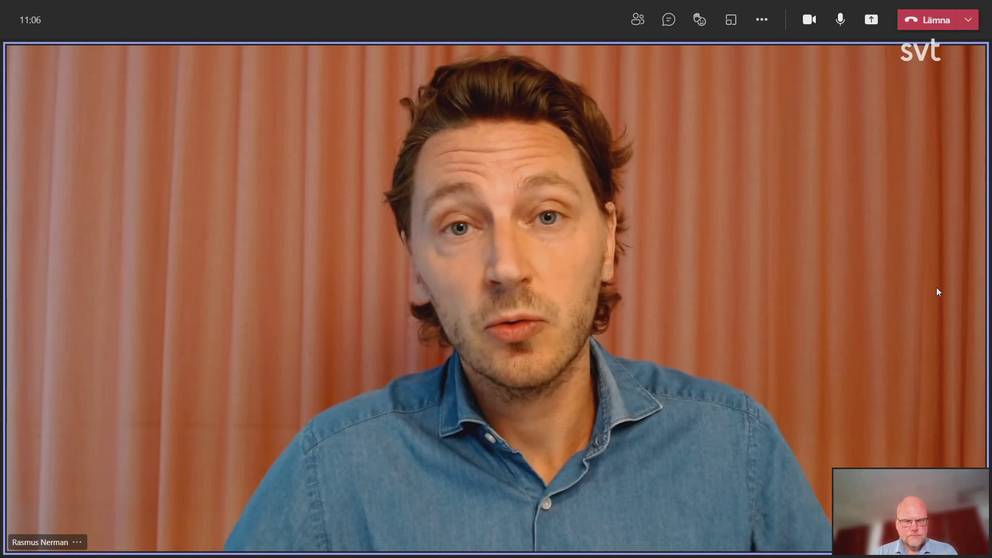Click the Rasmus Nerman name label
This screenshot has height=558, width=992.
[x=40, y=542]
